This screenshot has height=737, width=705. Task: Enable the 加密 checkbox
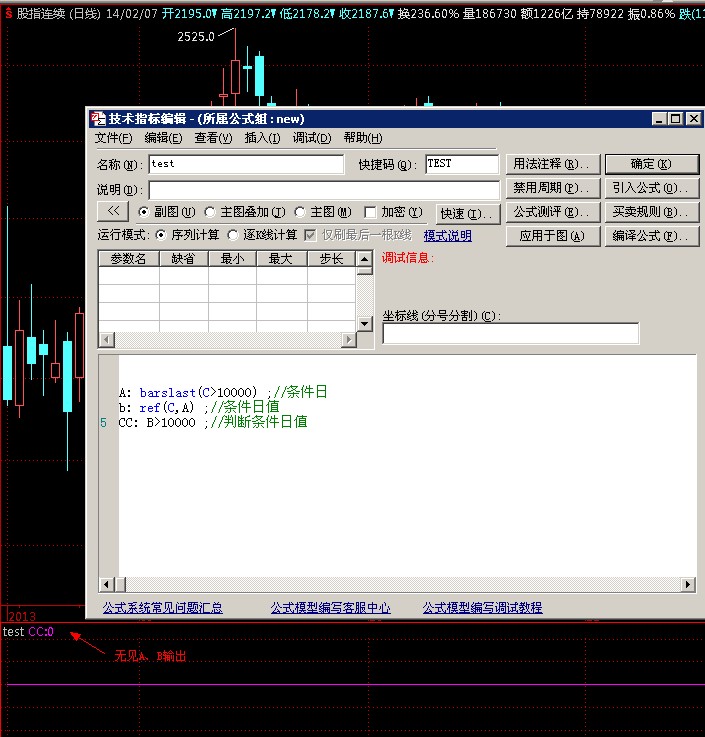pyautogui.click(x=370, y=212)
